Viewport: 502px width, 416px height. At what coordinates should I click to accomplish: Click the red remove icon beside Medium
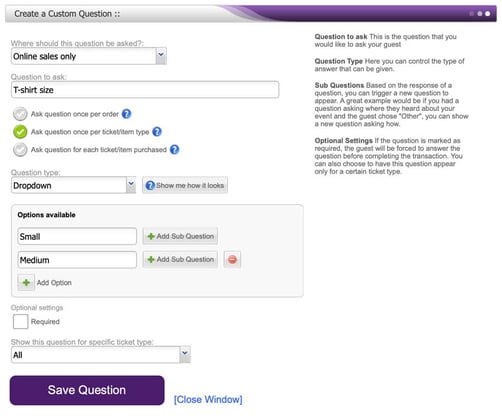pos(232,259)
